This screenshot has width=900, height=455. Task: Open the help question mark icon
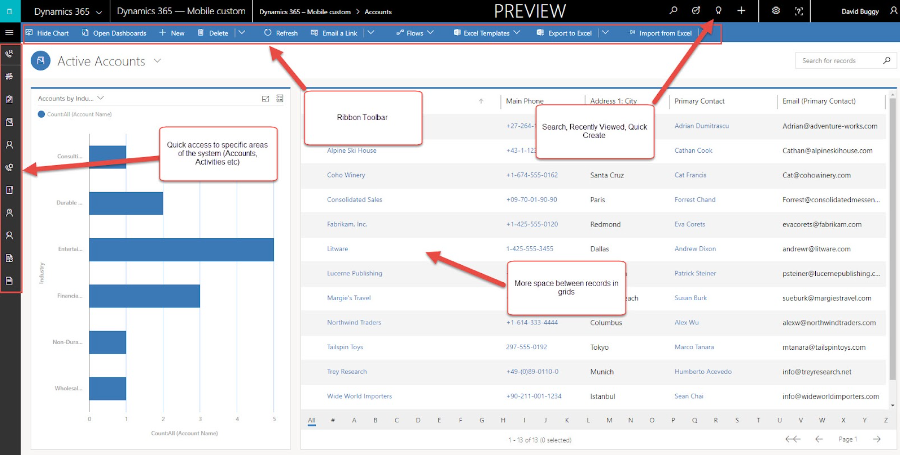pyautogui.click(x=798, y=11)
